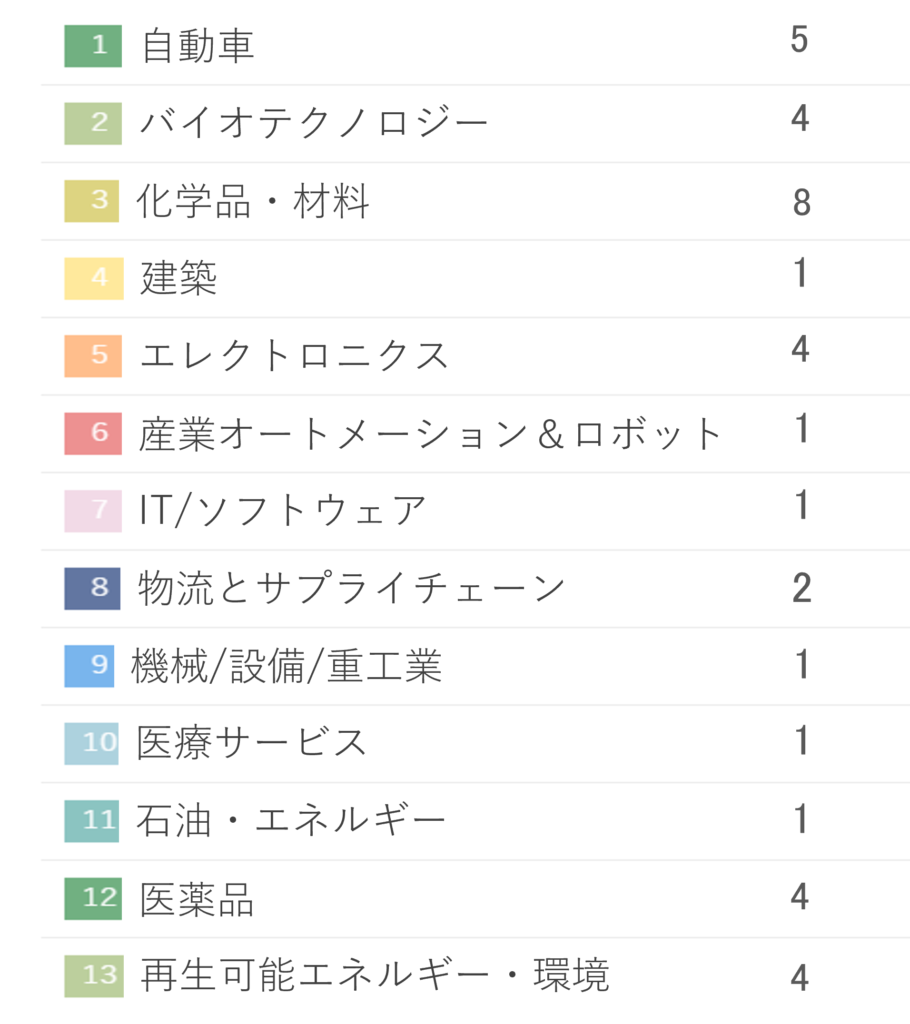This screenshot has height=1024, width=910.
Task: Click the yellow number 3 badge
Action: pyautogui.click(x=91, y=201)
